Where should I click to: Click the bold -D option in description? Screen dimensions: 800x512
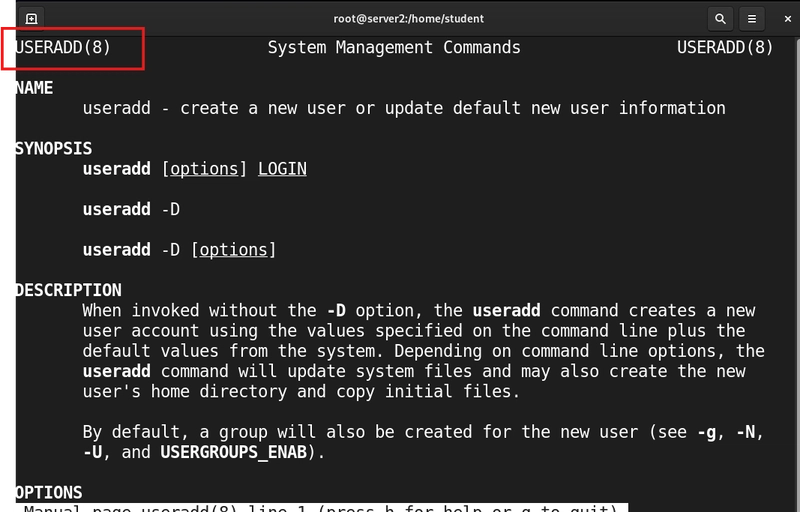coord(336,311)
